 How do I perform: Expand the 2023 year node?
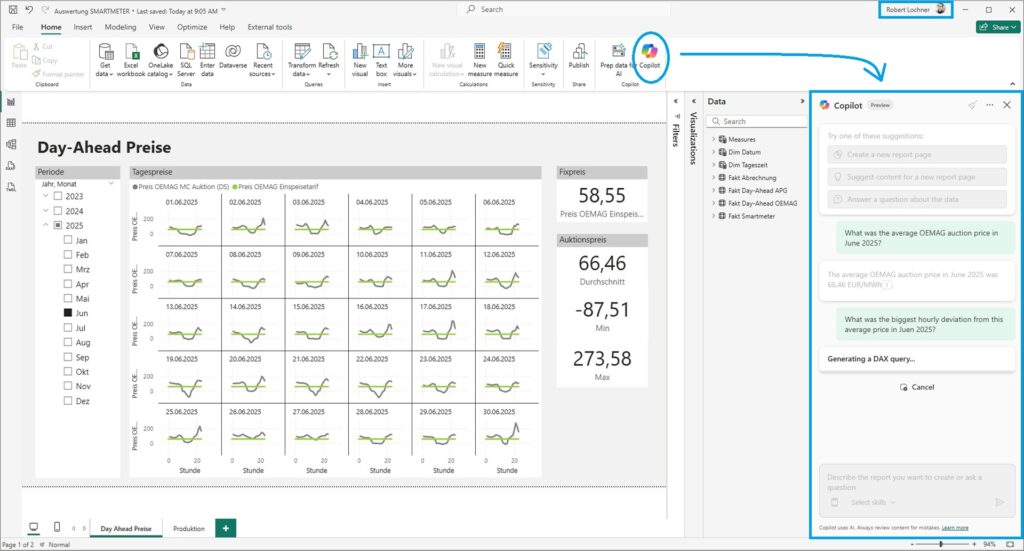tap(46, 196)
